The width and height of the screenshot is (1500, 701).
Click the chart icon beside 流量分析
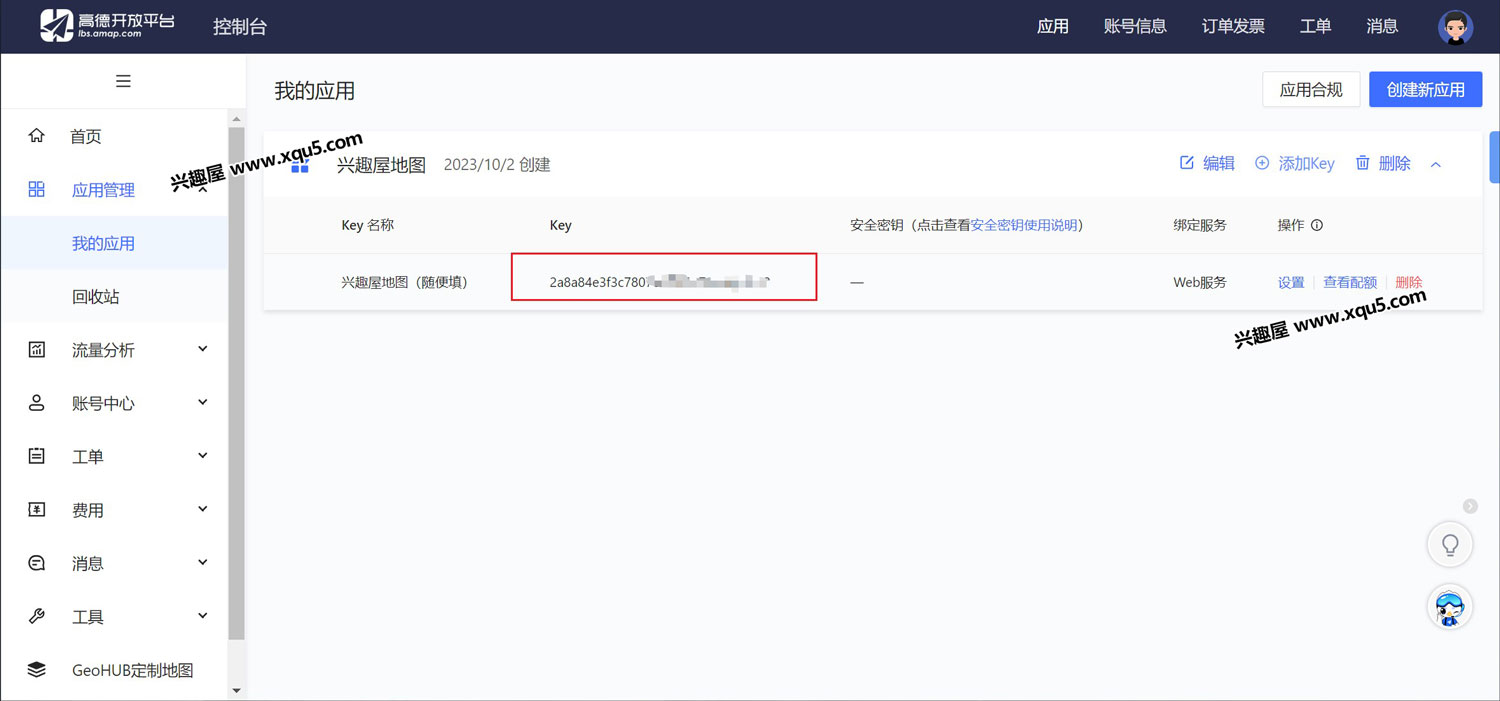click(37, 349)
